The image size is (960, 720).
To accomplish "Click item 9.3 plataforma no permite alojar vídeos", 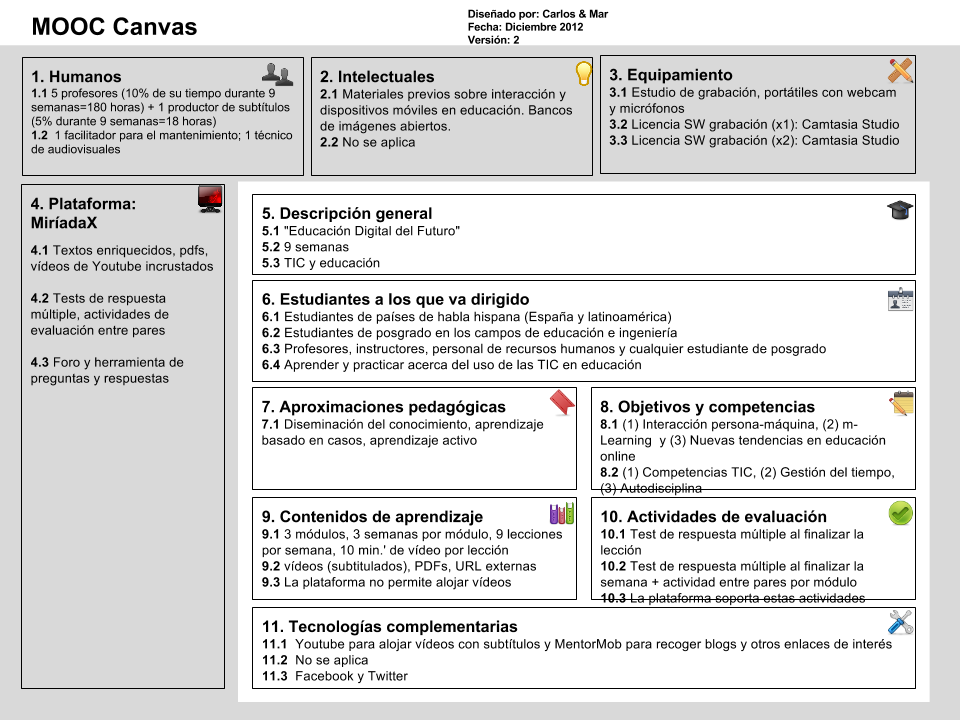I will pos(386,582).
